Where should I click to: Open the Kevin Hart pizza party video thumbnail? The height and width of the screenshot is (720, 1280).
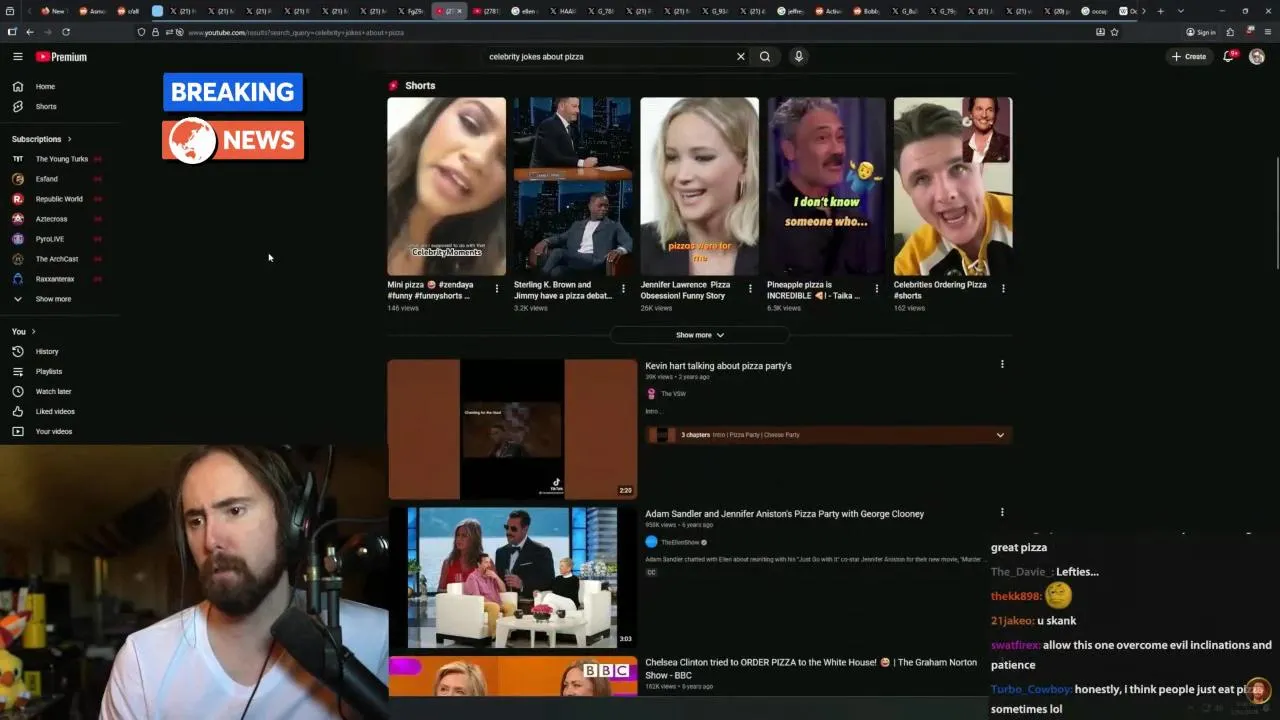(x=512, y=429)
